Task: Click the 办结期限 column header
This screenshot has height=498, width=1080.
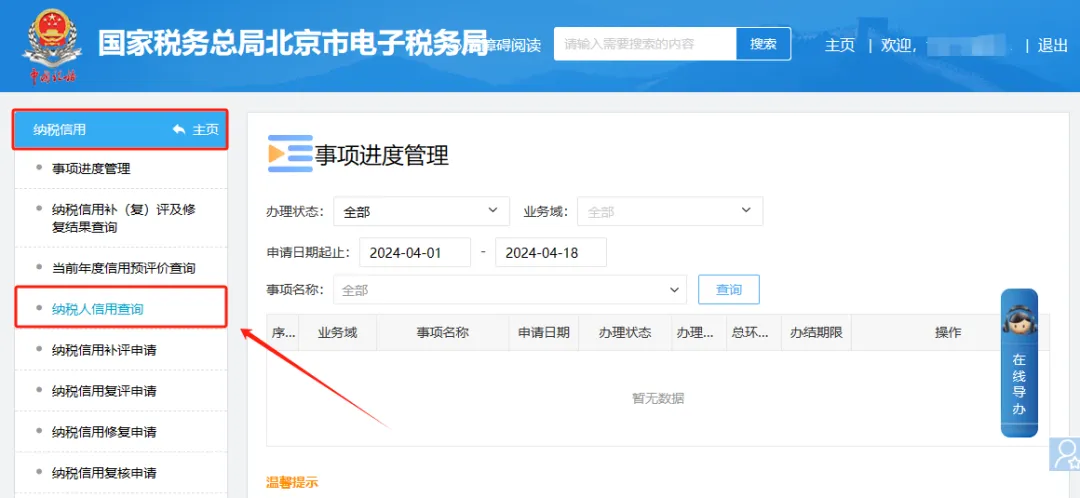Action: (x=816, y=333)
